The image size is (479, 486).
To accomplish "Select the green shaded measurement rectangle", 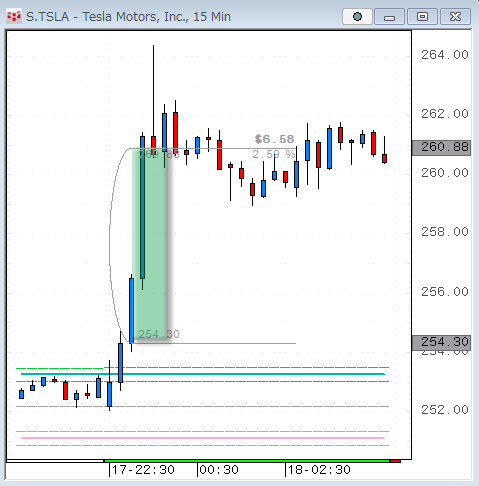I will (x=150, y=245).
